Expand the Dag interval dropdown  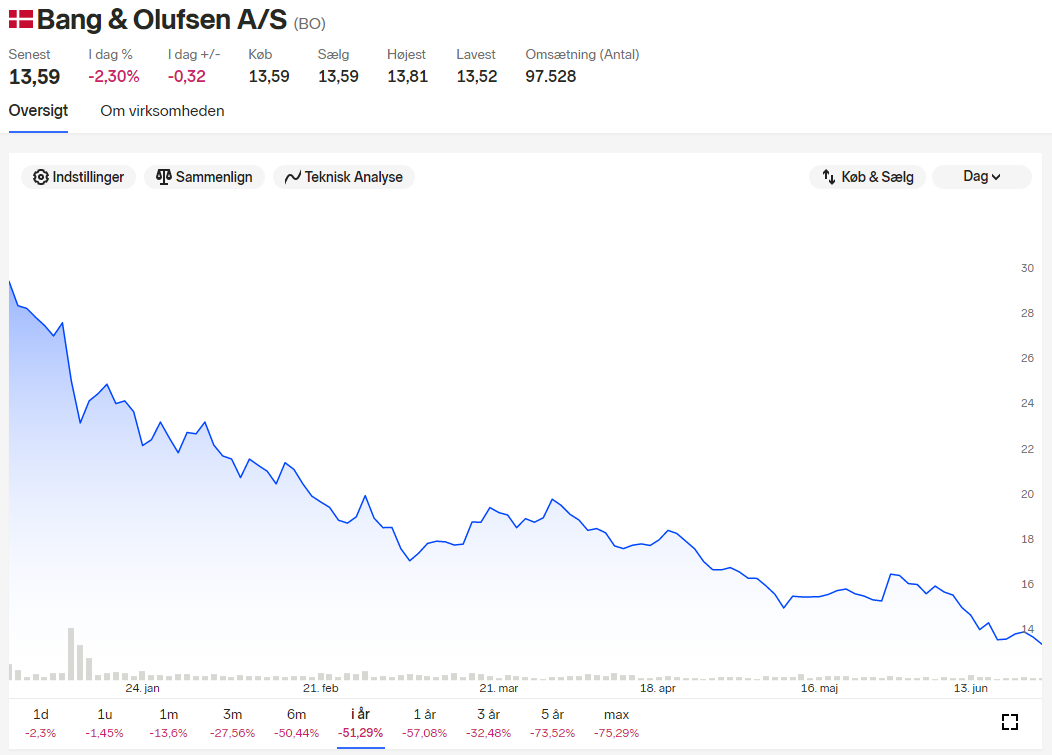point(982,177)
